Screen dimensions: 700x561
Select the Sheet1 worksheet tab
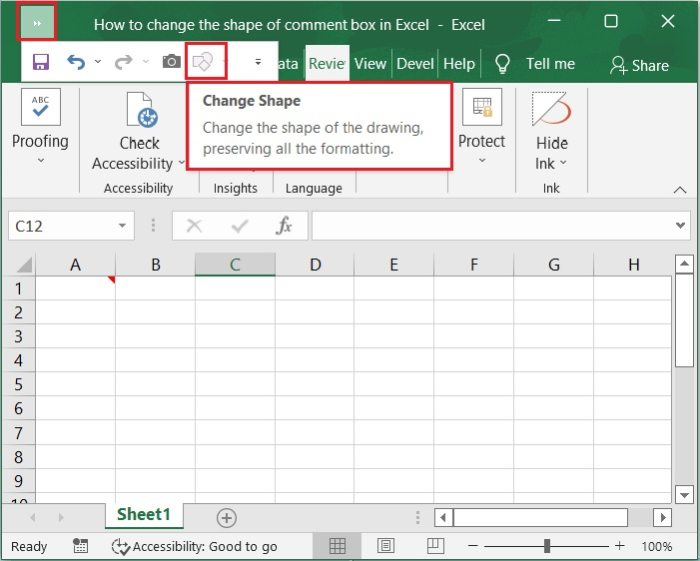144,515
